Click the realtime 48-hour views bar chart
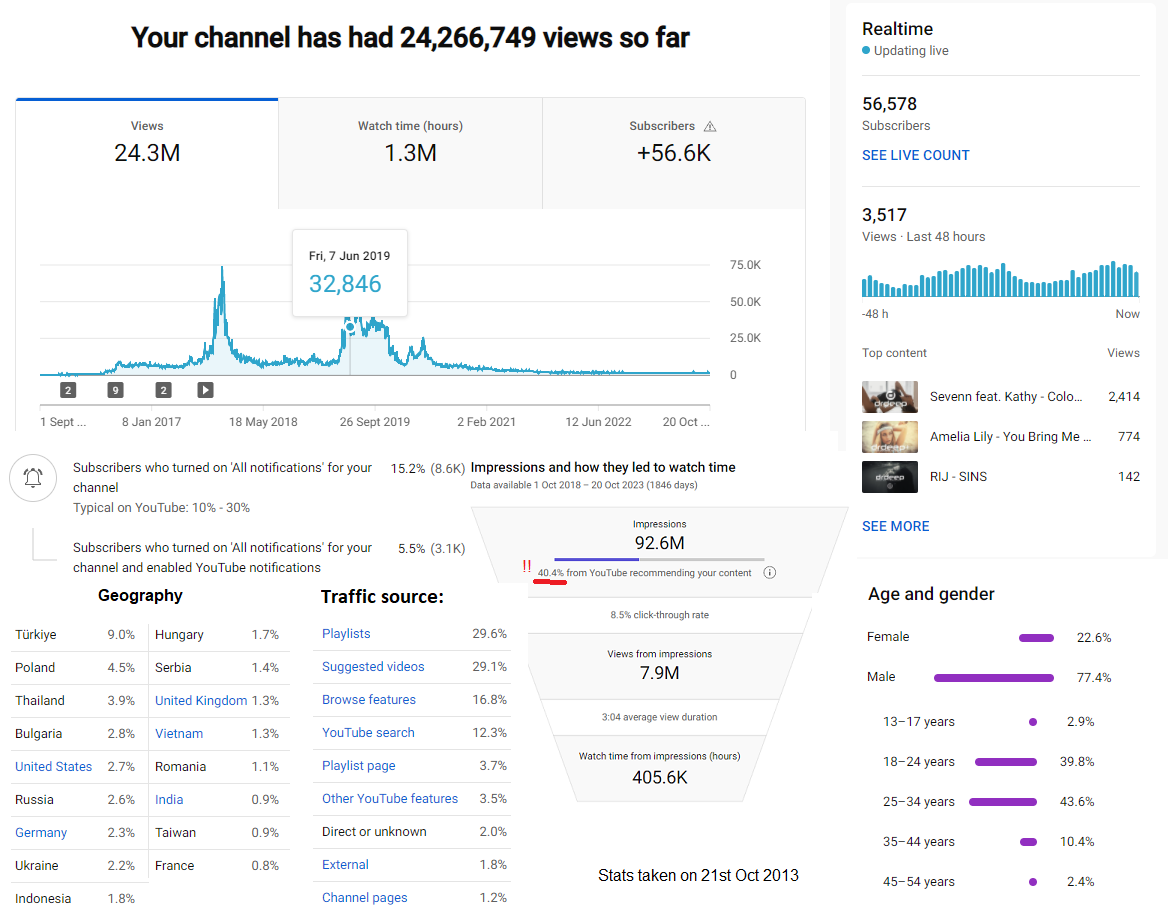This screenshot has height=909, width=1168. point(1000,279)
